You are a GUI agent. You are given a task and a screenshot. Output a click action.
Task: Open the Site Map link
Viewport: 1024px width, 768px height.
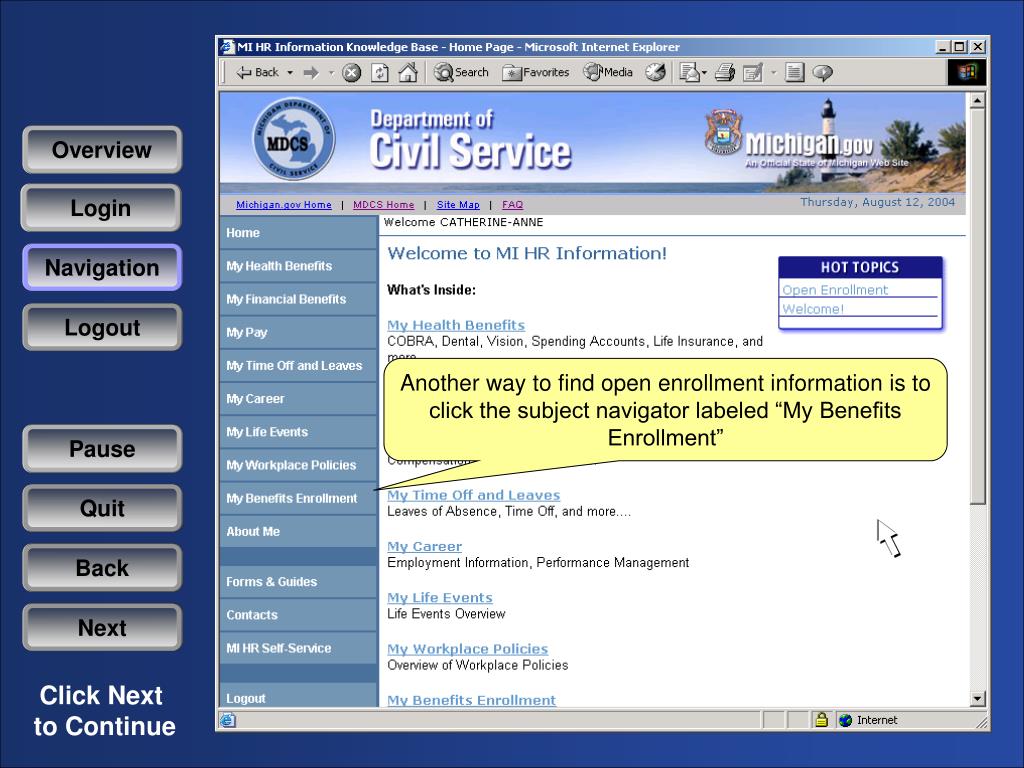coord(458,204)
